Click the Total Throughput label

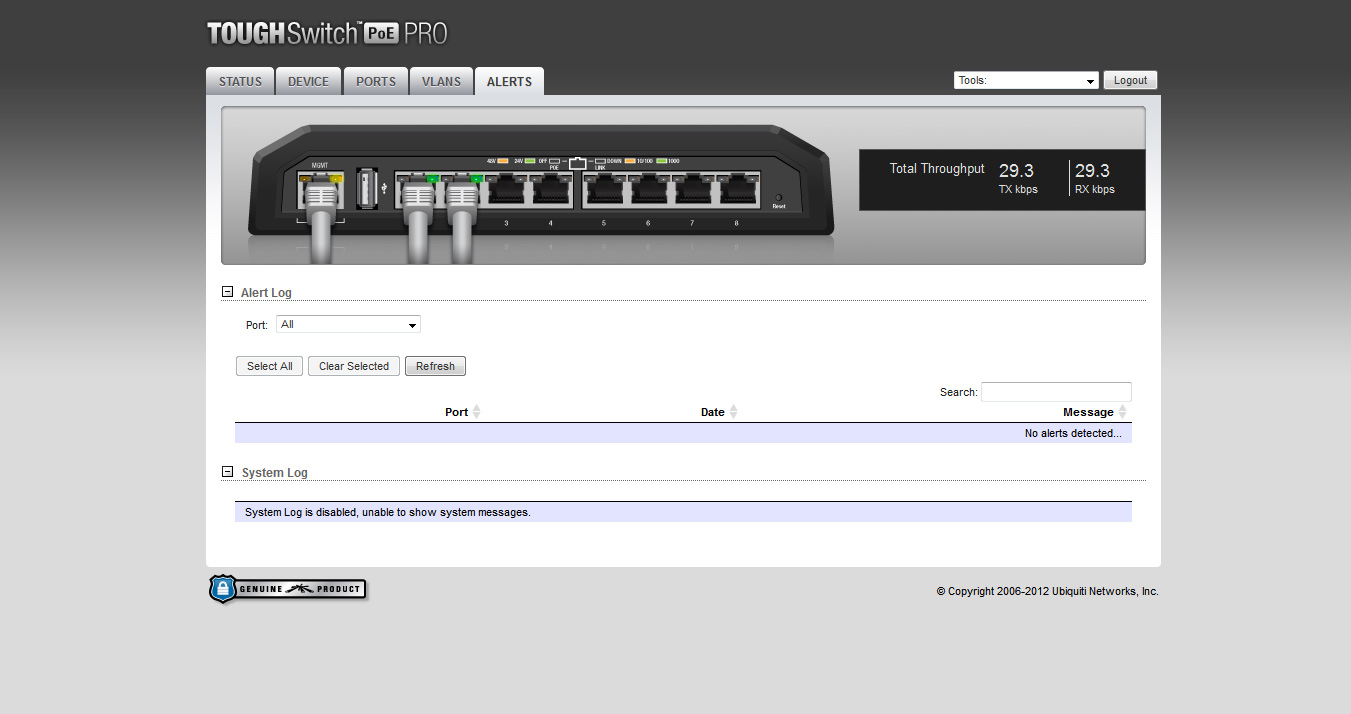click(x=937, y=169)
